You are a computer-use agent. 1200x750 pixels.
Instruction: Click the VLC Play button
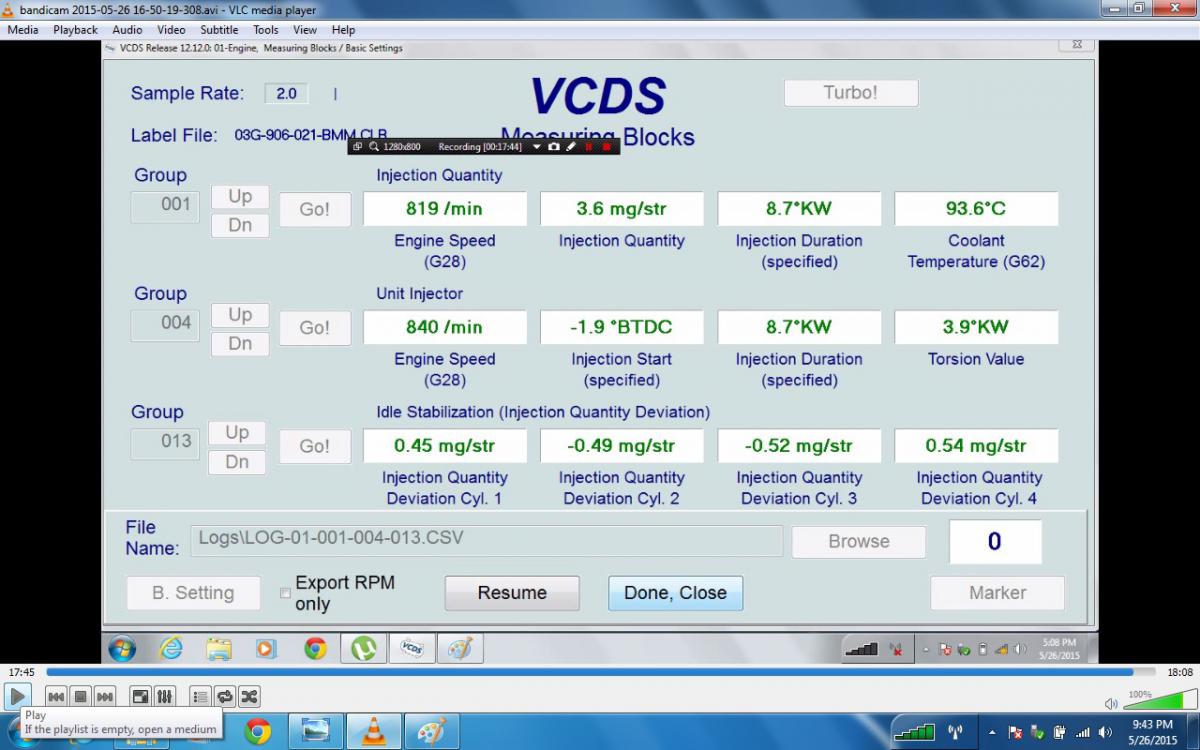[x=17, y=696]
